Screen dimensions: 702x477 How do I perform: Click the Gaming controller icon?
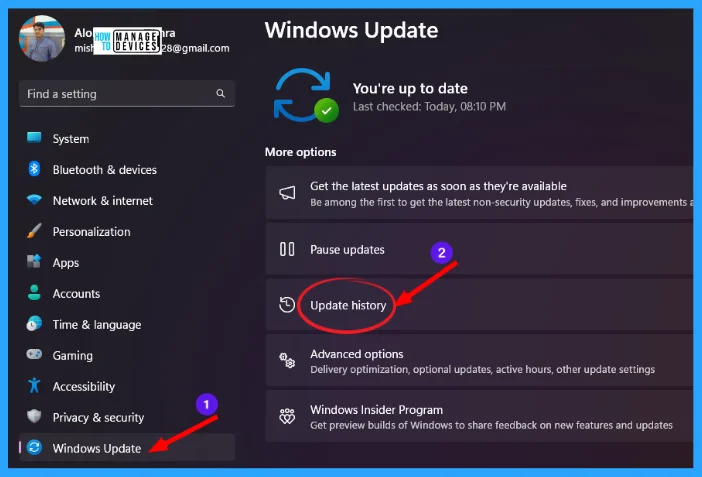point(34,354)
